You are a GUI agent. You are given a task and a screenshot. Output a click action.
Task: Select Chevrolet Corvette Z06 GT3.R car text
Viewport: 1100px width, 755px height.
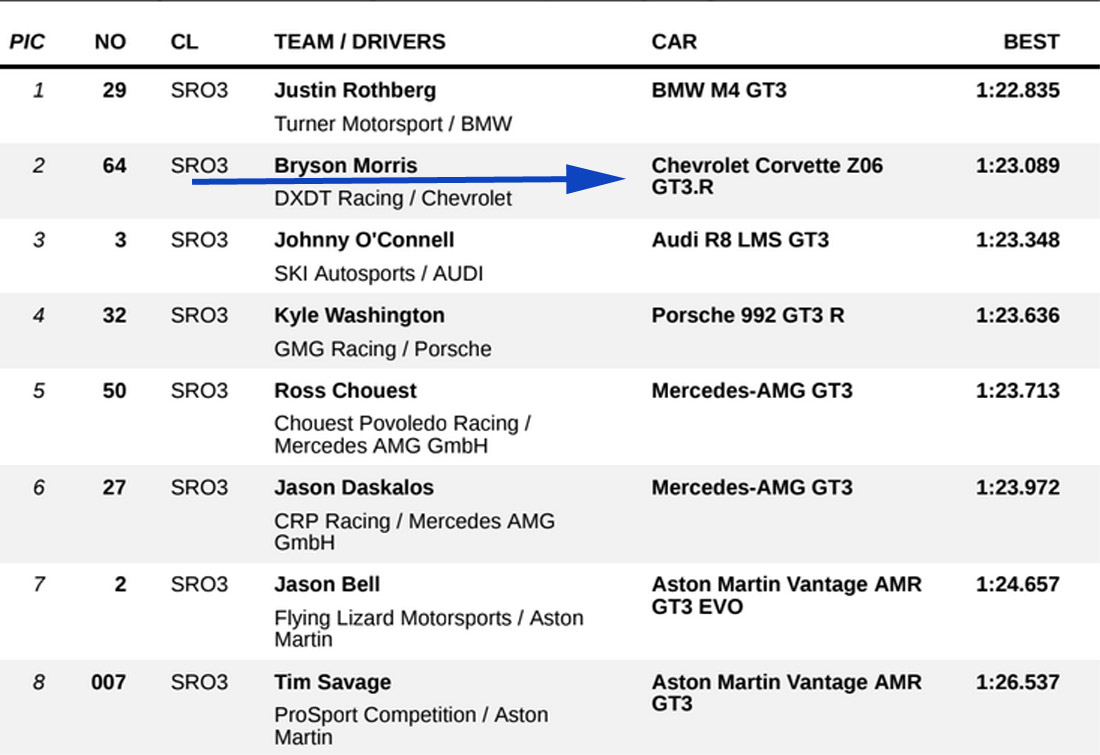click(x=766, y=176)
